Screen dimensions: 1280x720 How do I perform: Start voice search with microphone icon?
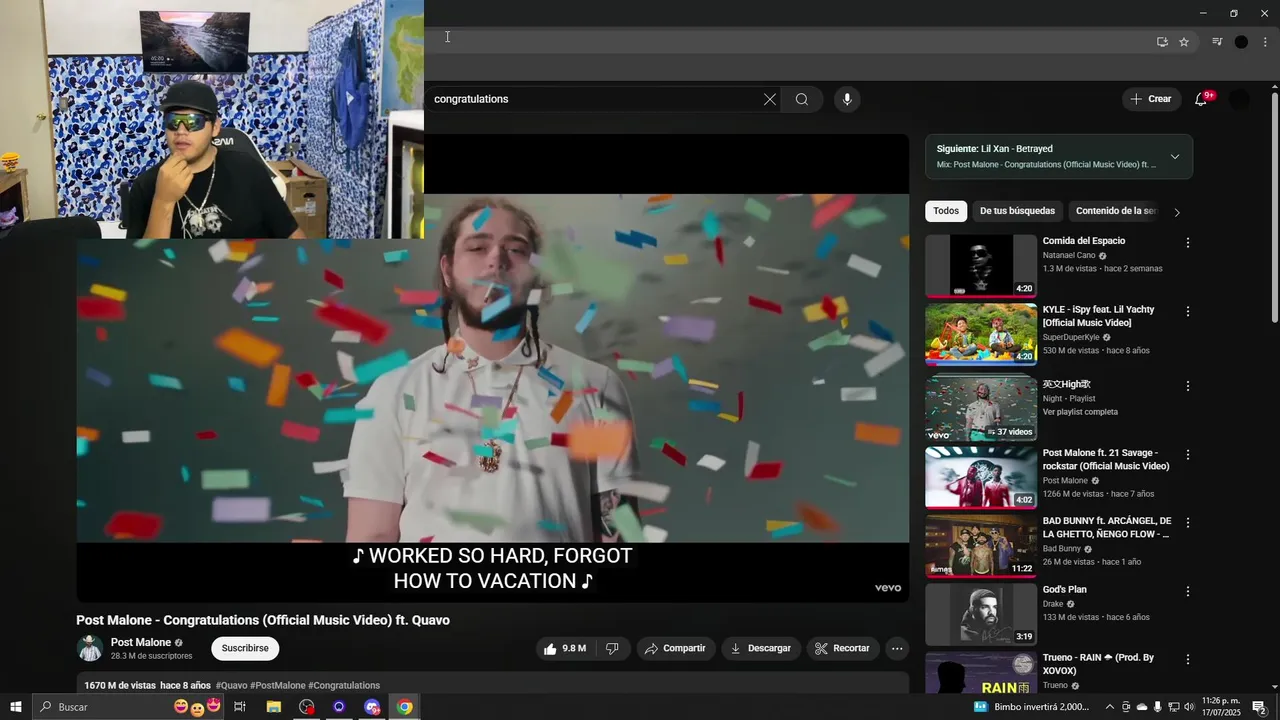coord(847,99)
